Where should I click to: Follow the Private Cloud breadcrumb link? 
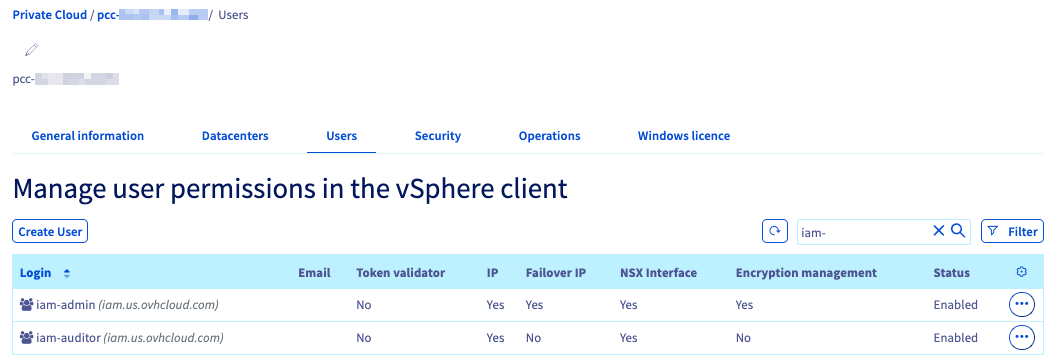pos(50,14)
